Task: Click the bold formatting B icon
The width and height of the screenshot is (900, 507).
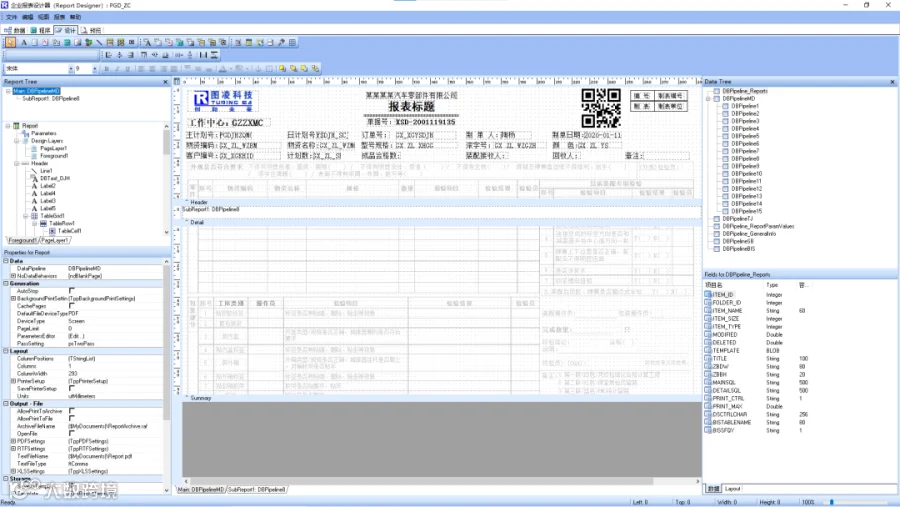Action: 106,68
